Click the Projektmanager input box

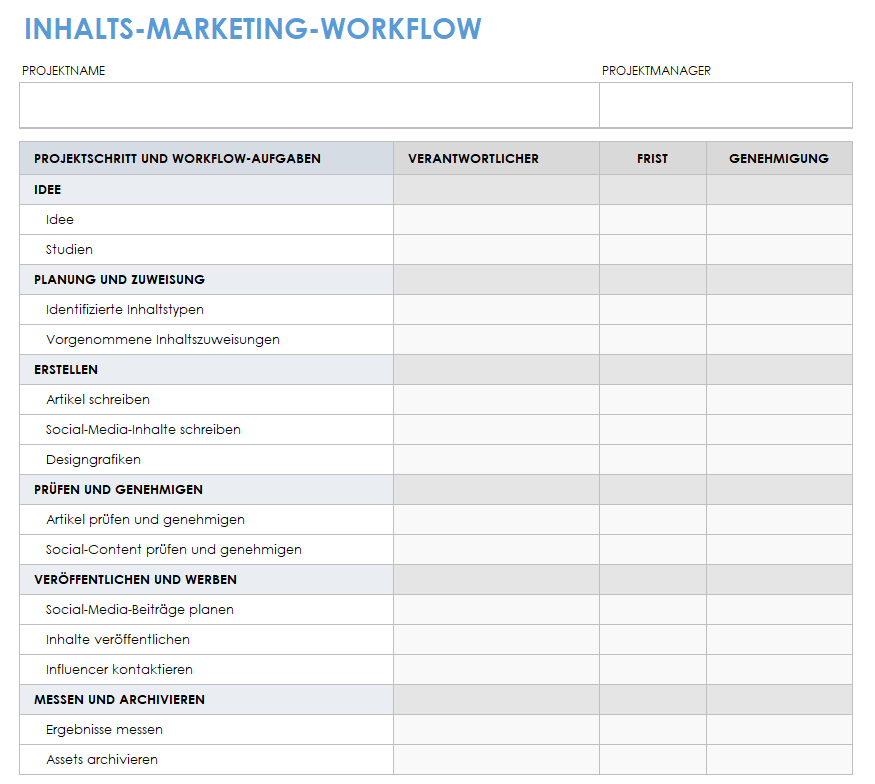(x=726, y=105)
